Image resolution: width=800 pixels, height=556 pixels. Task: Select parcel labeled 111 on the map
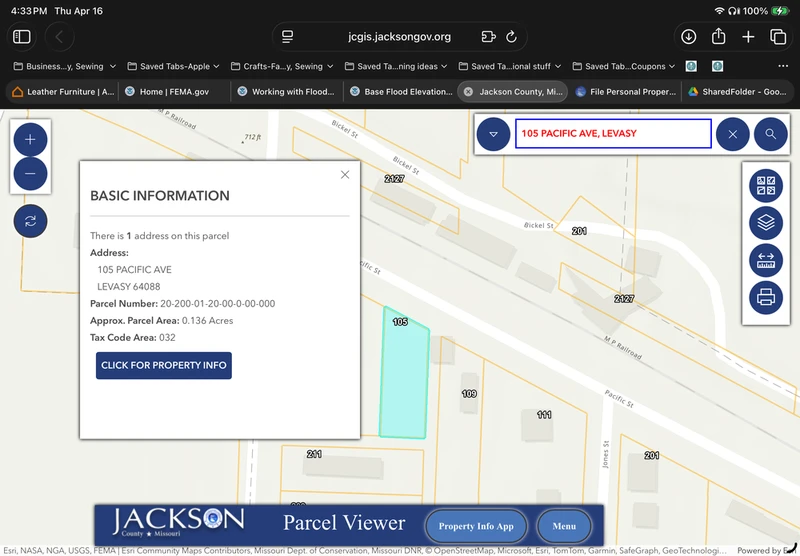[544, 415]
